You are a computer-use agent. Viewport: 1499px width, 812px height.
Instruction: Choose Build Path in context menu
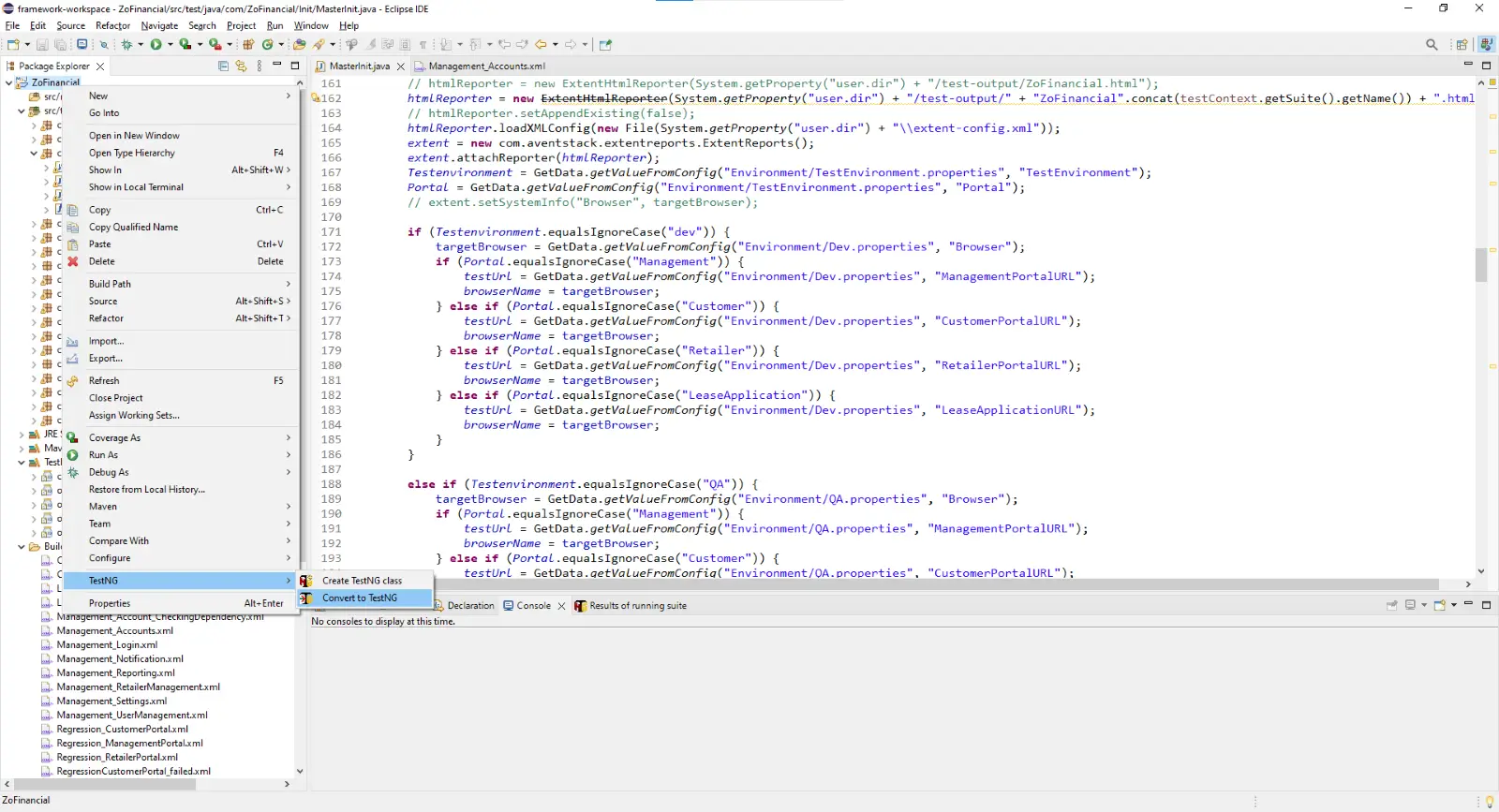(180, 284)
